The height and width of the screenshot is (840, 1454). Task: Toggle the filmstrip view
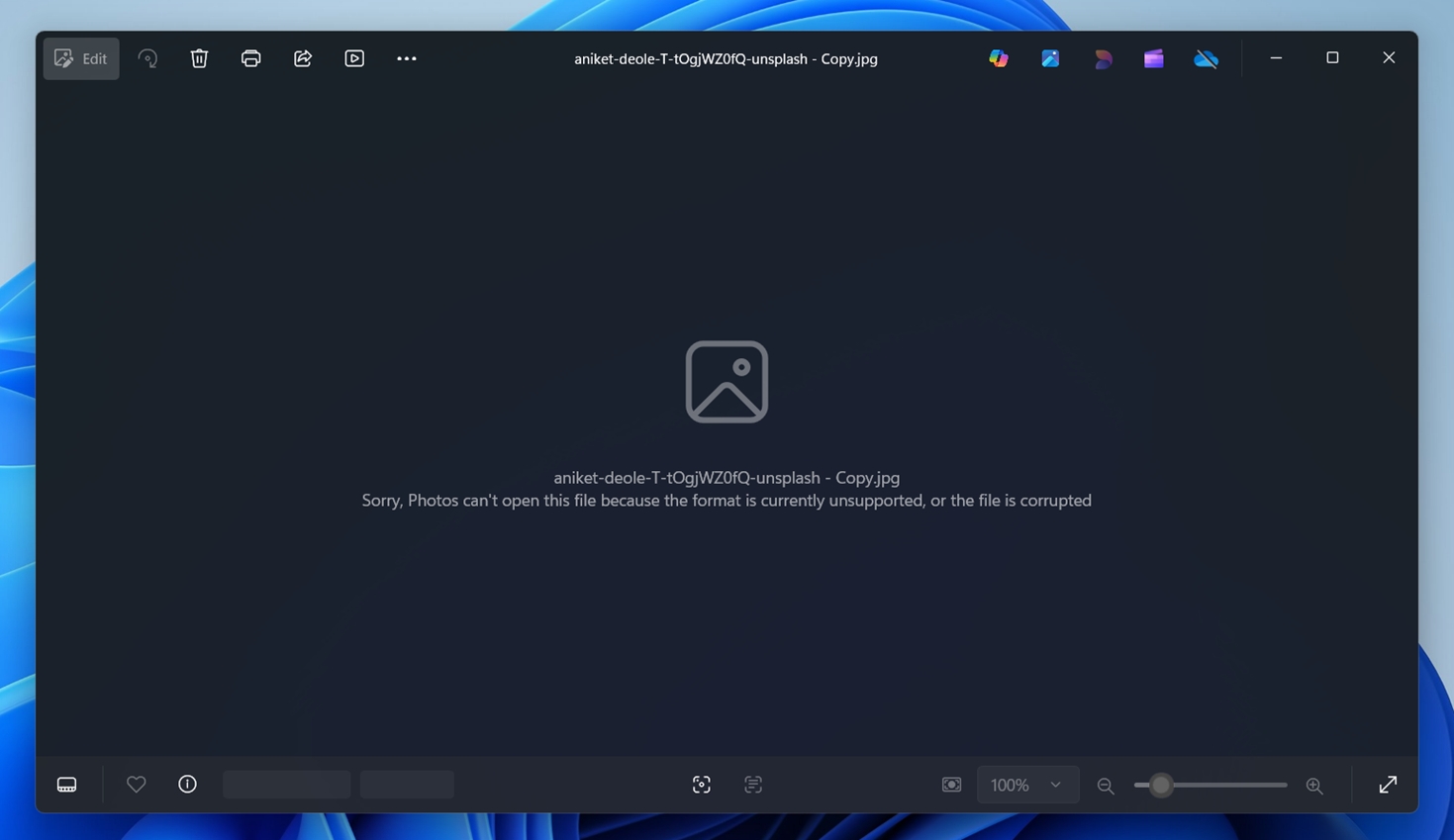coord(66,784)
